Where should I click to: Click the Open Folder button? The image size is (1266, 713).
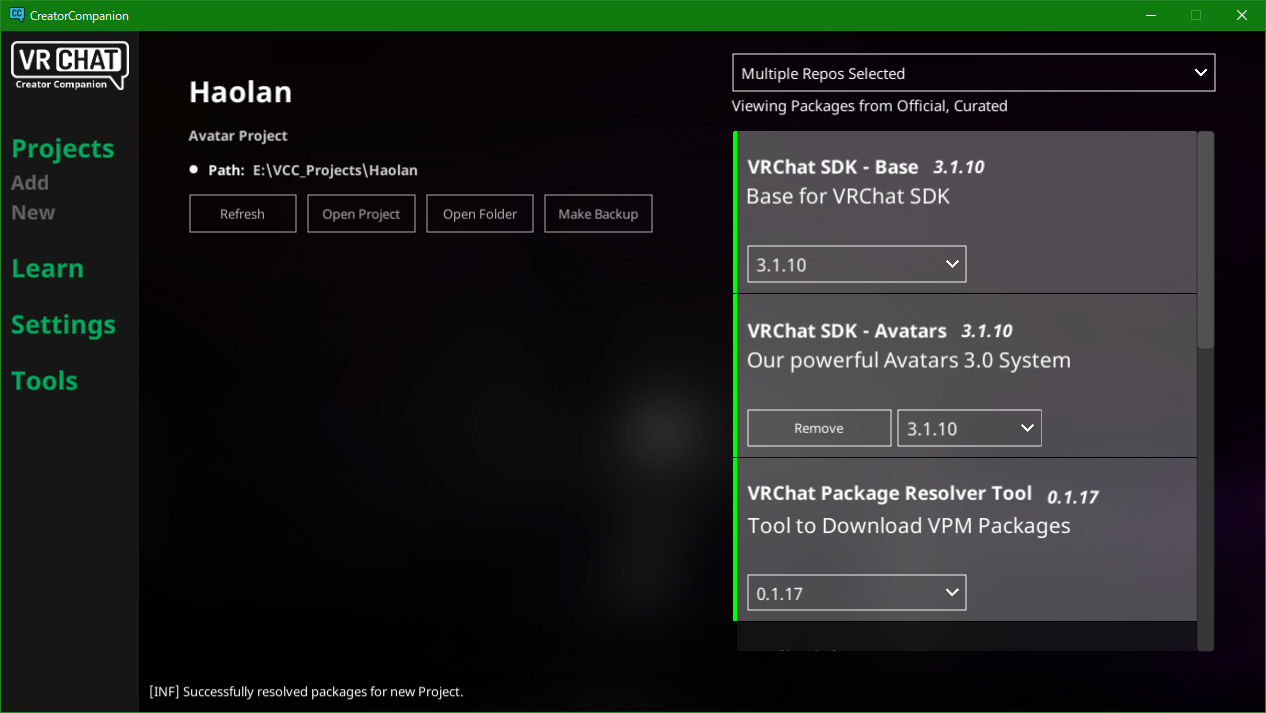tap(480, 214)
